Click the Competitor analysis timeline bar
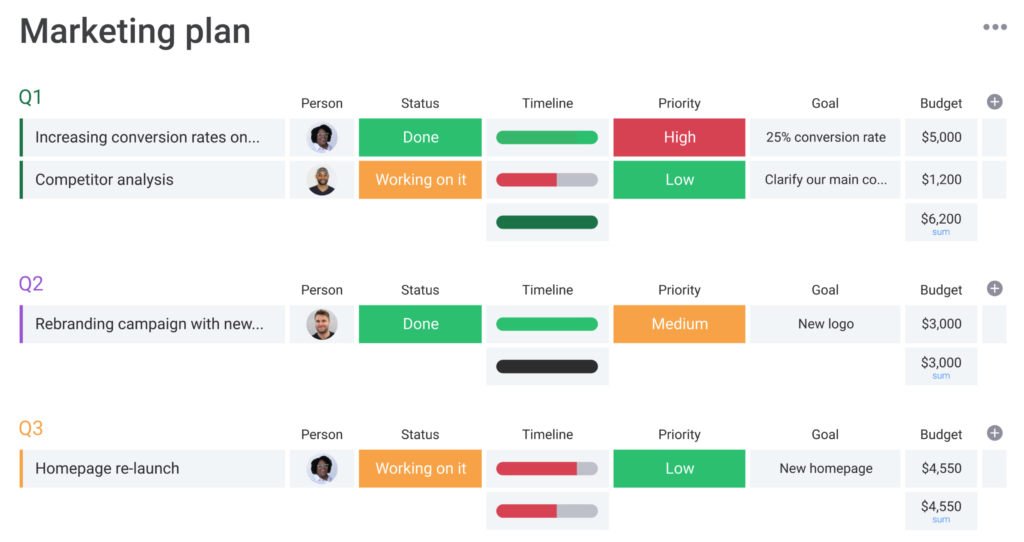The image size is (1024, 542). (x=547, y=180)
